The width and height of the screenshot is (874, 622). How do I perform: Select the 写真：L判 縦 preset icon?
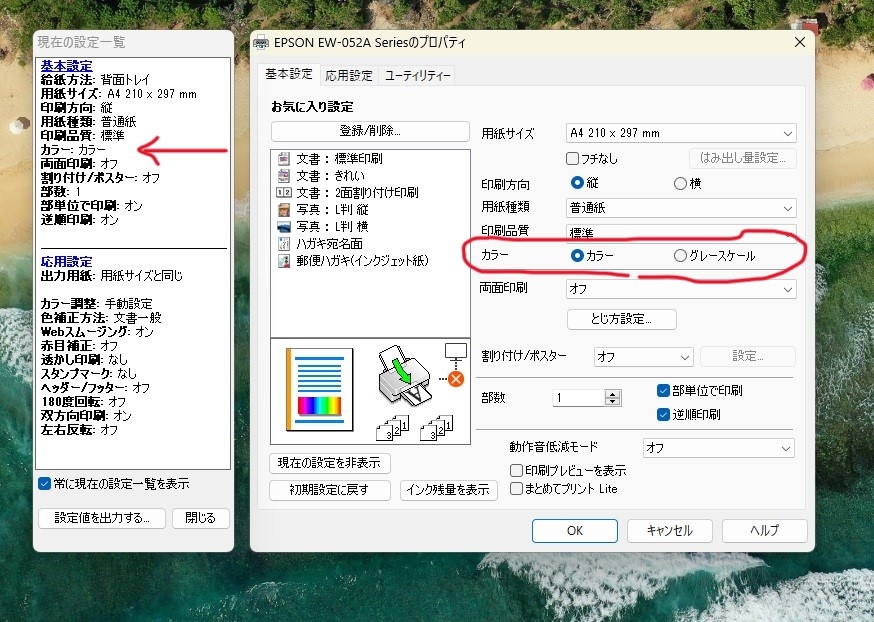coord(284,210)
